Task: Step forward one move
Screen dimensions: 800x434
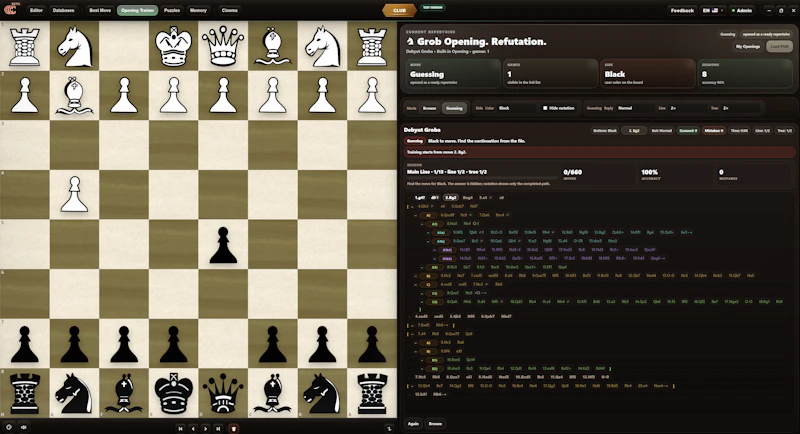Action: (x=206, y=429)
